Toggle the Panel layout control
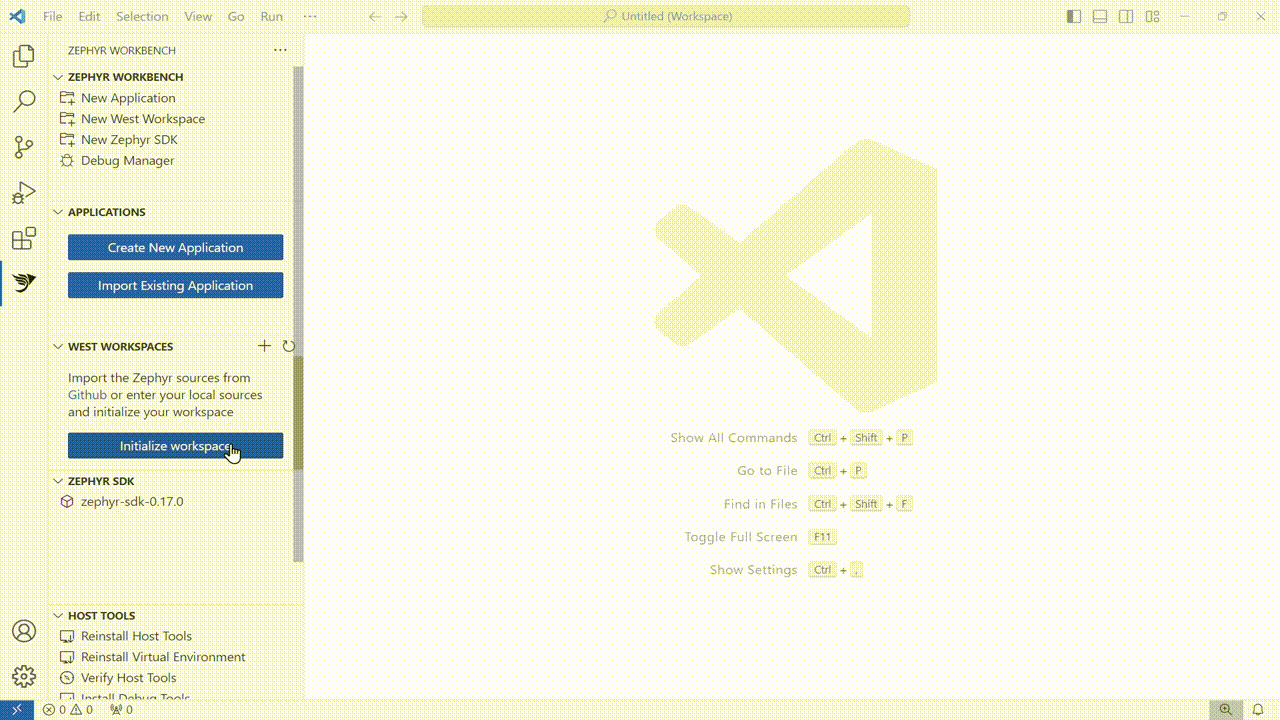The height and width of the screenshot is (720, 1280). pos(1099,16)
